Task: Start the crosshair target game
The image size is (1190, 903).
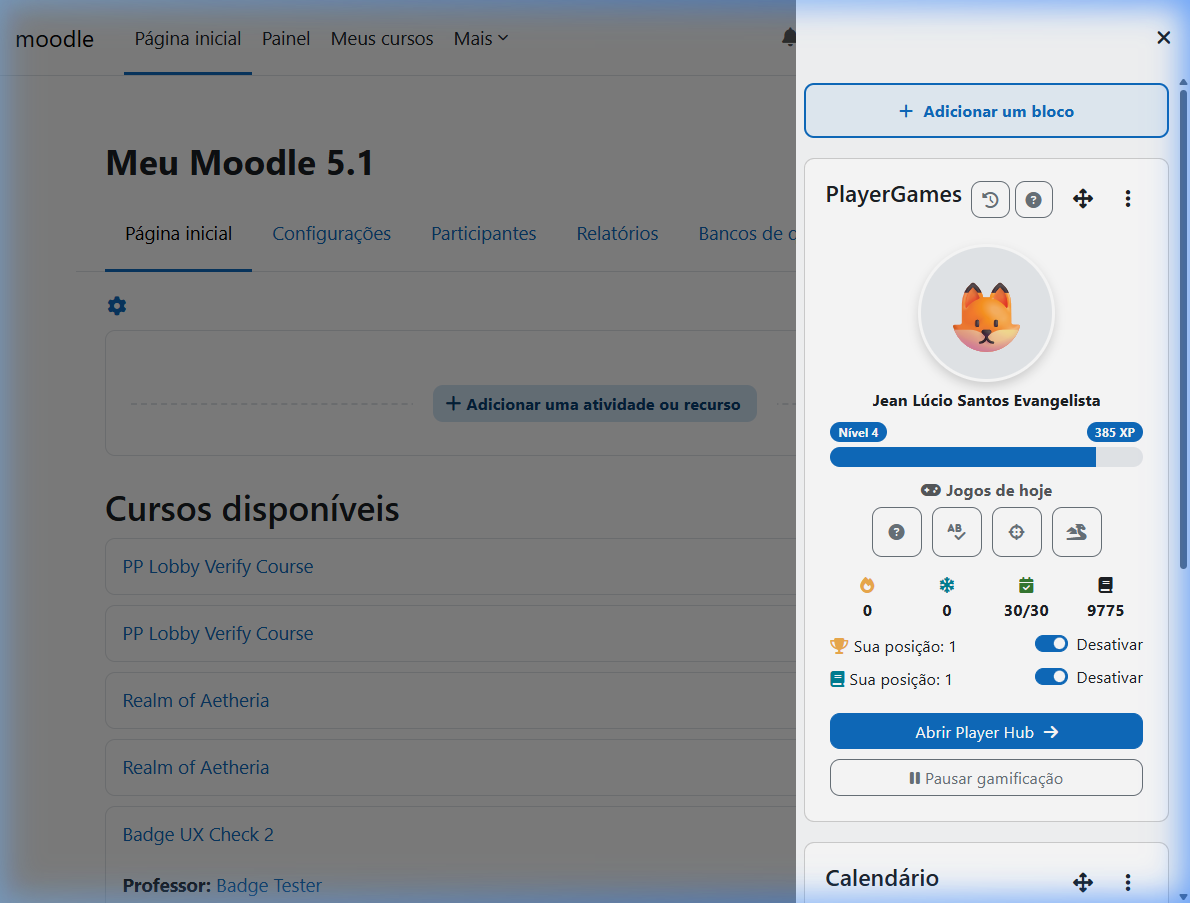Action: click(1016, 532)
